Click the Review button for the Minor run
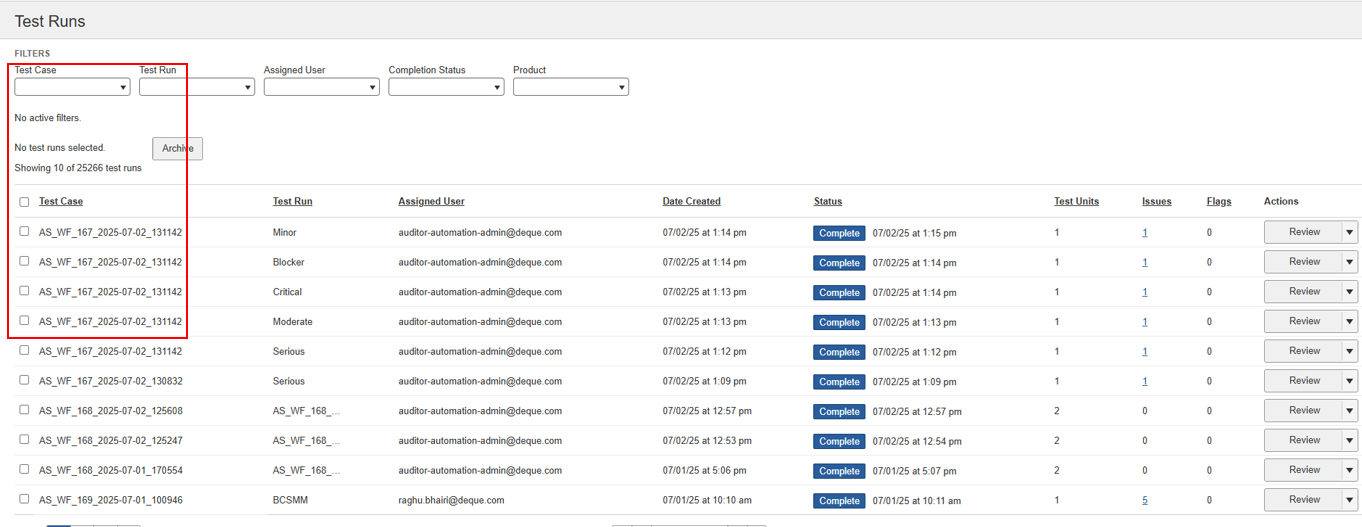Screen dimensions: 1362x527 pos(1303,232)
